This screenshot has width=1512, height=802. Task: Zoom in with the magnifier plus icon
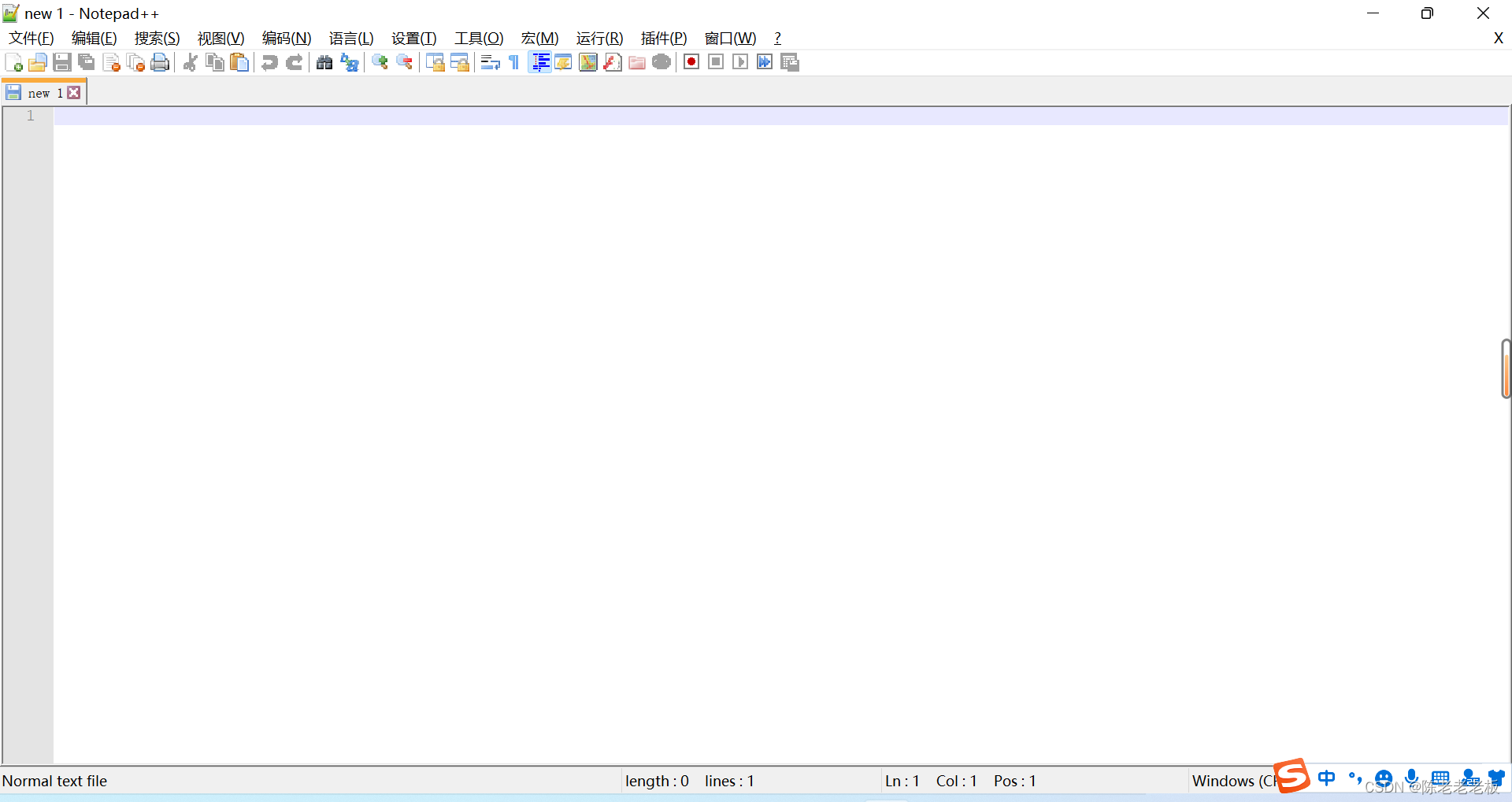click(380, 62)
